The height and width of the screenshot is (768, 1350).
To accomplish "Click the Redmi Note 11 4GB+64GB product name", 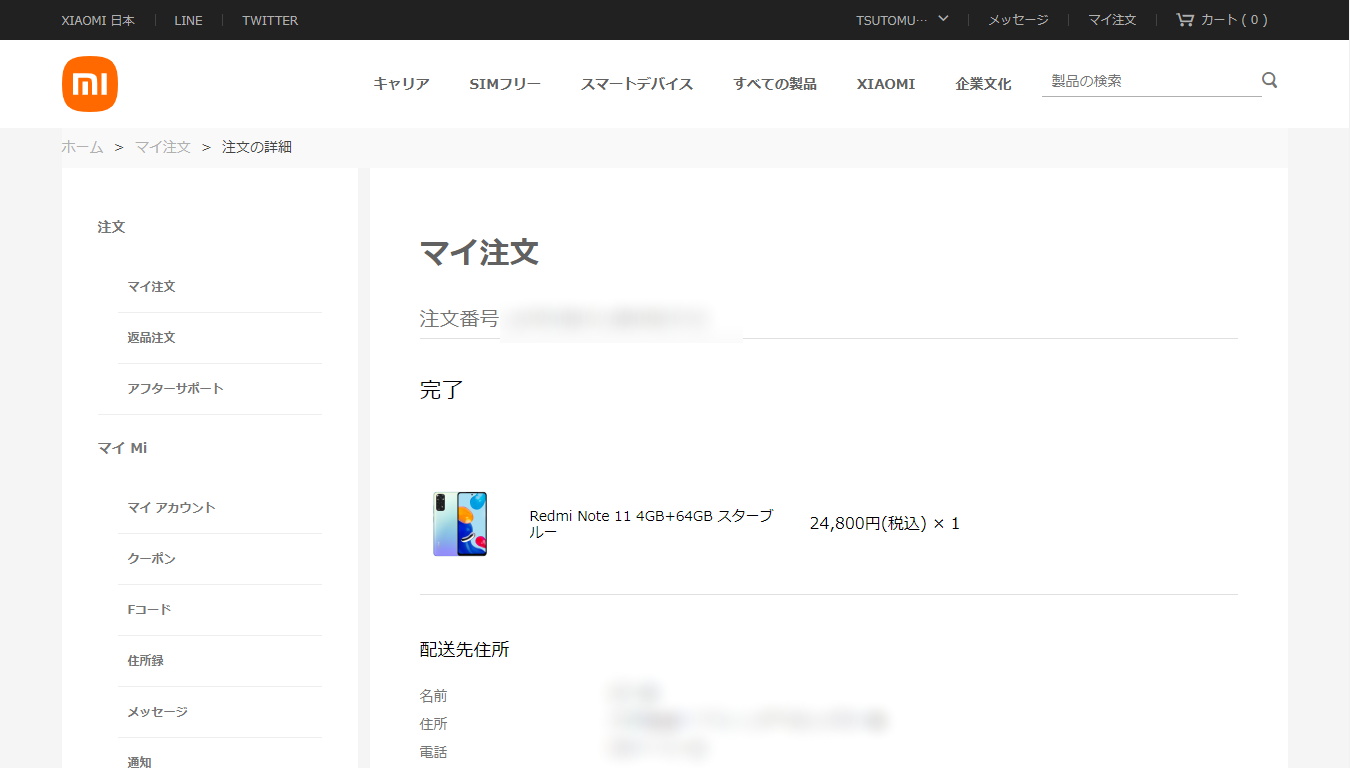I will click(651, 524).
